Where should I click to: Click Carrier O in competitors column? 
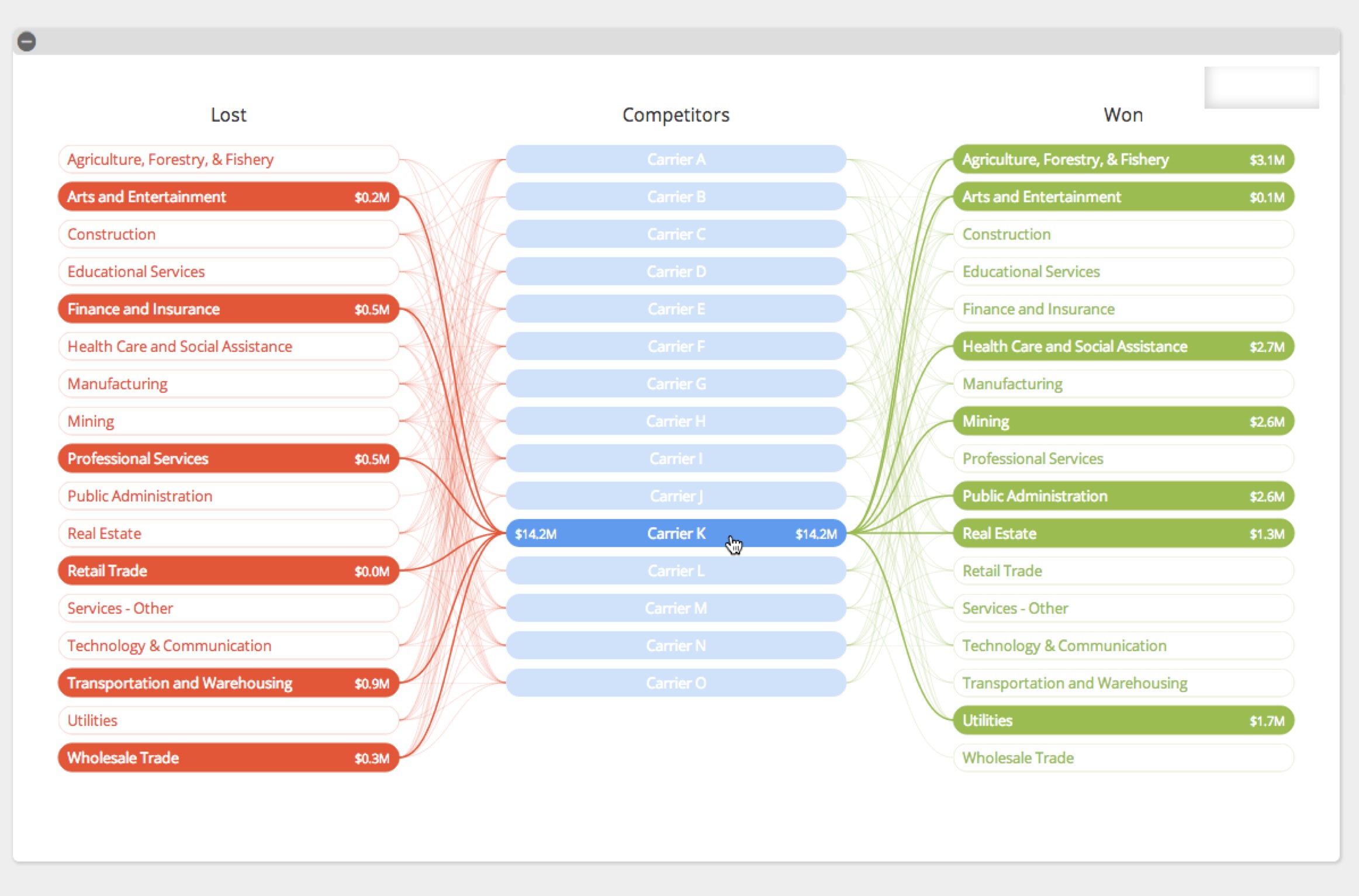(675, 683)
